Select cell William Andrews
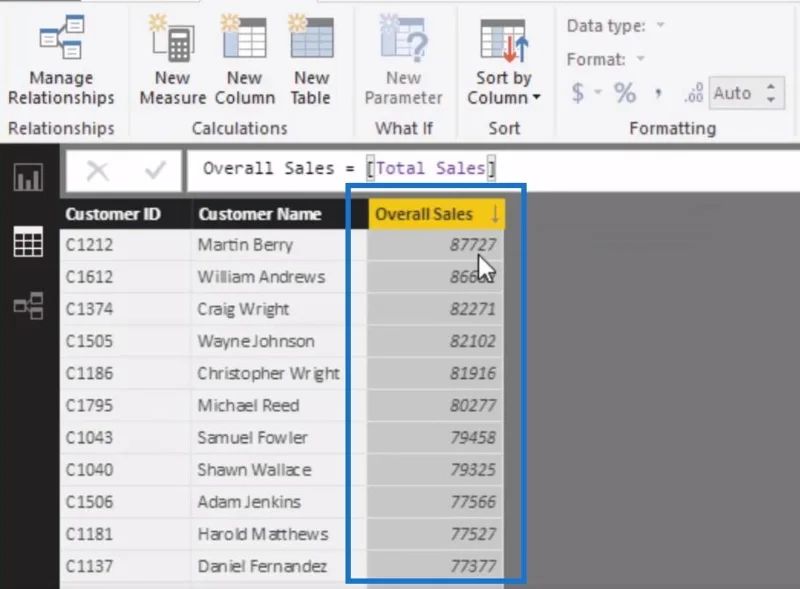 click(x=280, y=277)
